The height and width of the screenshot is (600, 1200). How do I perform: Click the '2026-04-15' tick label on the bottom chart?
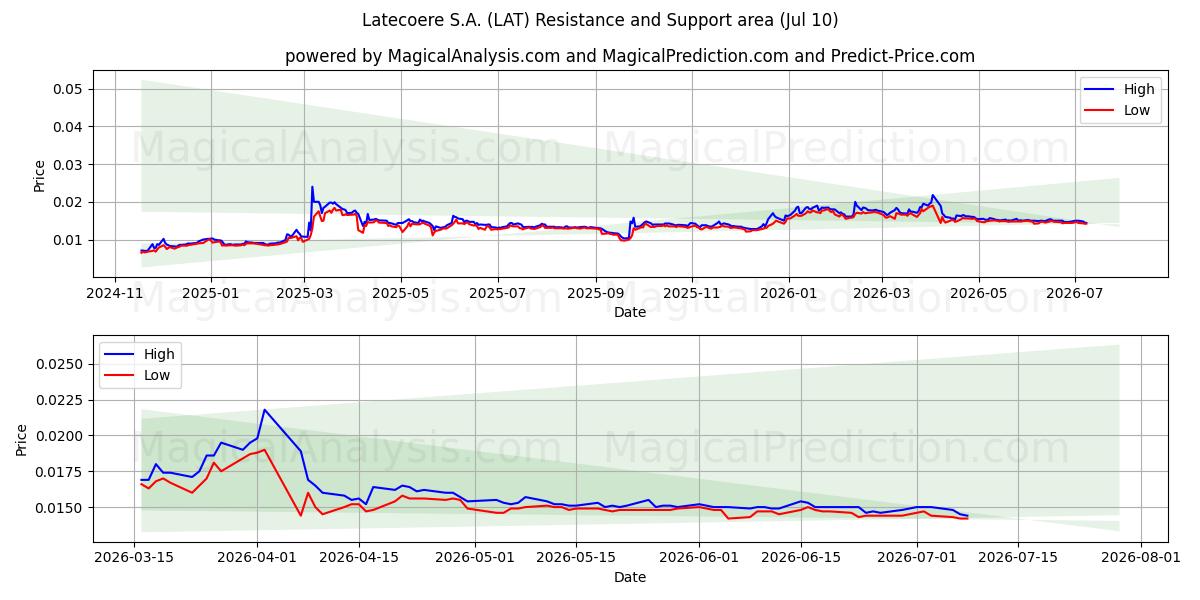[x=359, y=559]
